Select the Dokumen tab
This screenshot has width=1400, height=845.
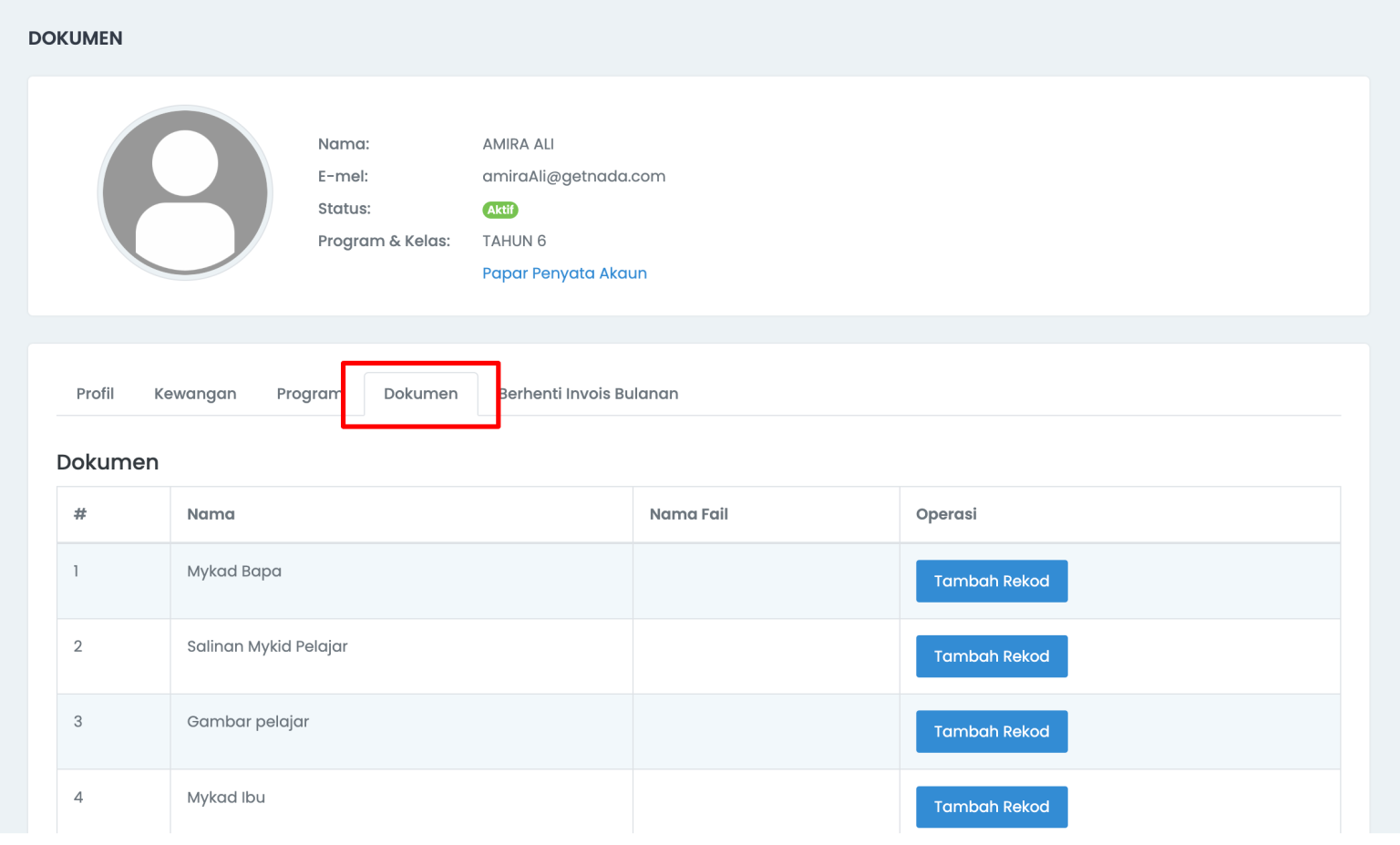420,394
